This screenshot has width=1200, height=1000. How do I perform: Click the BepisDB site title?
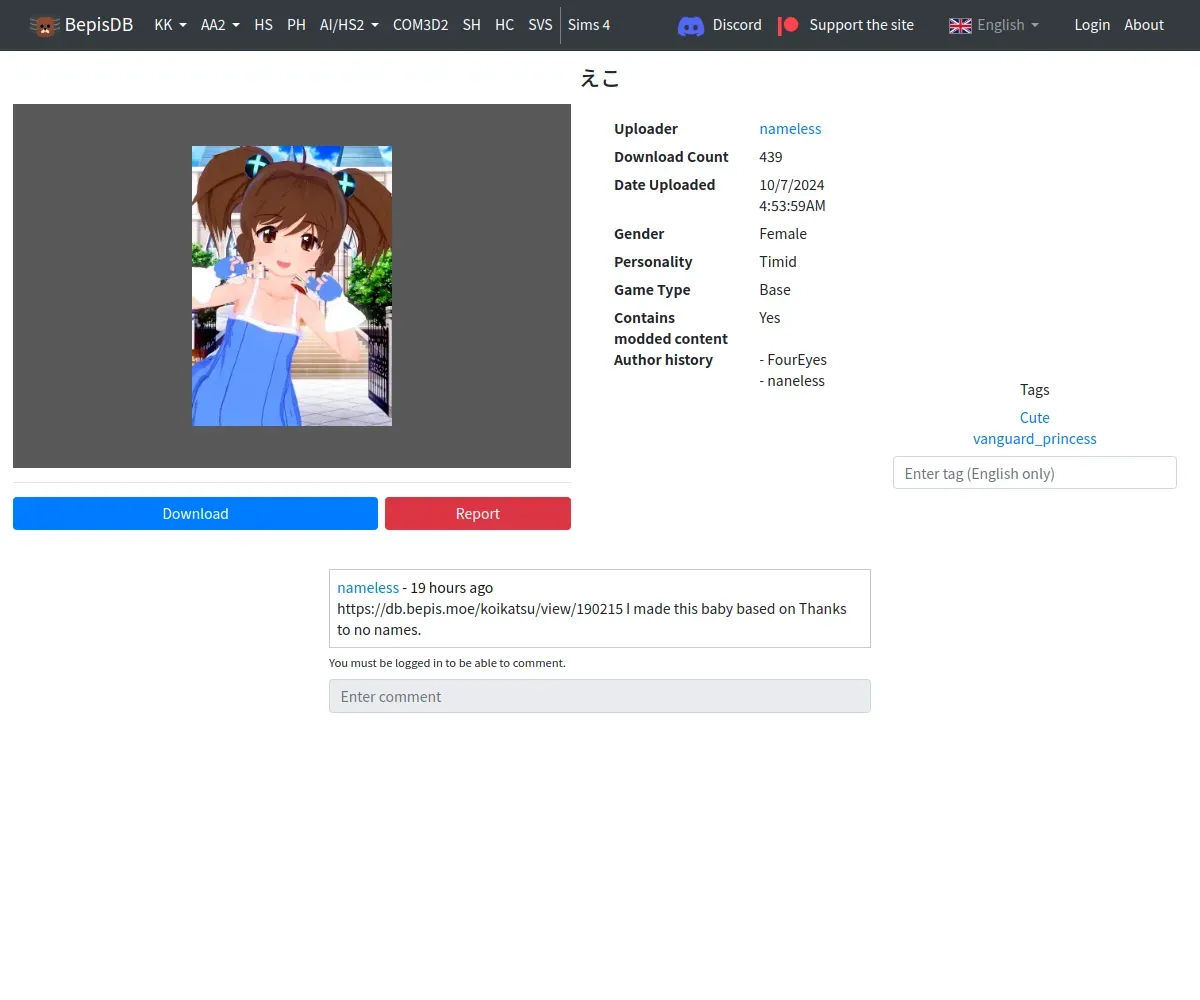tap(99, 25)
